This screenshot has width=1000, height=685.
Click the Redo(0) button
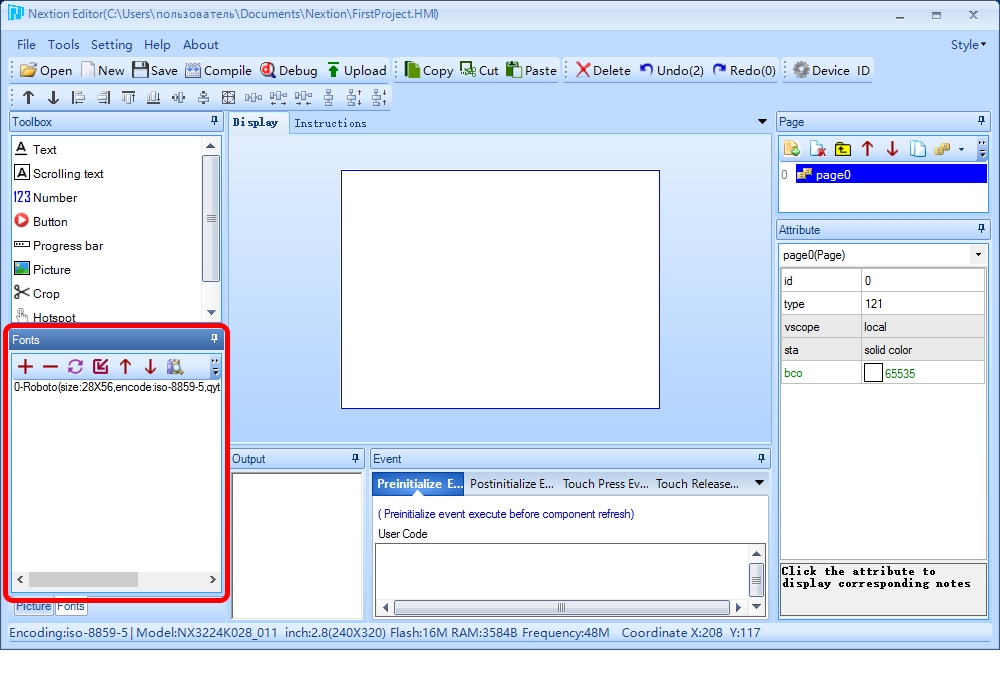tap(744, 70)
